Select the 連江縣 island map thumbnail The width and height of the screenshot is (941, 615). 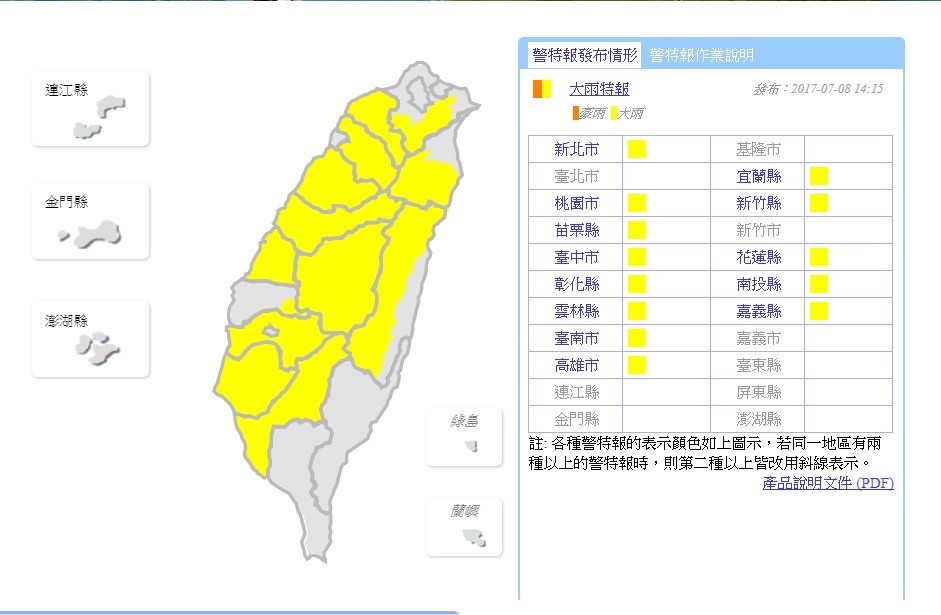91,109
